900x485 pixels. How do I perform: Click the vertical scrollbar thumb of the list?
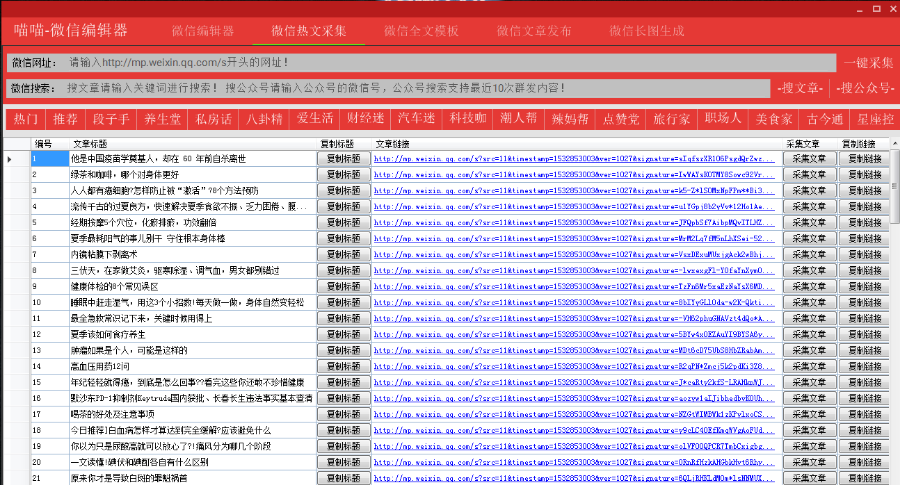895,187
